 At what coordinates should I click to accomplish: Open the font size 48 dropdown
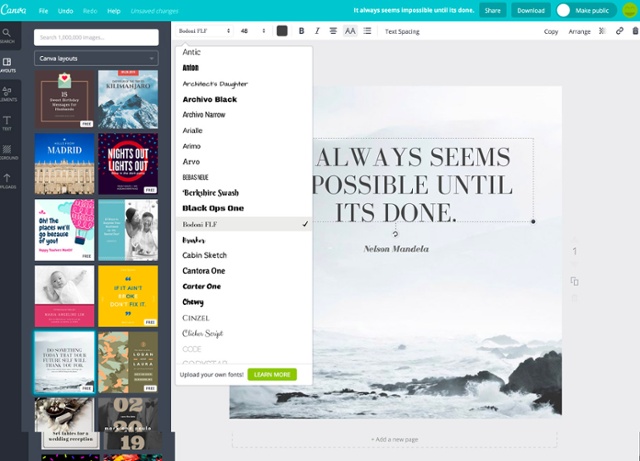(253, 31)
